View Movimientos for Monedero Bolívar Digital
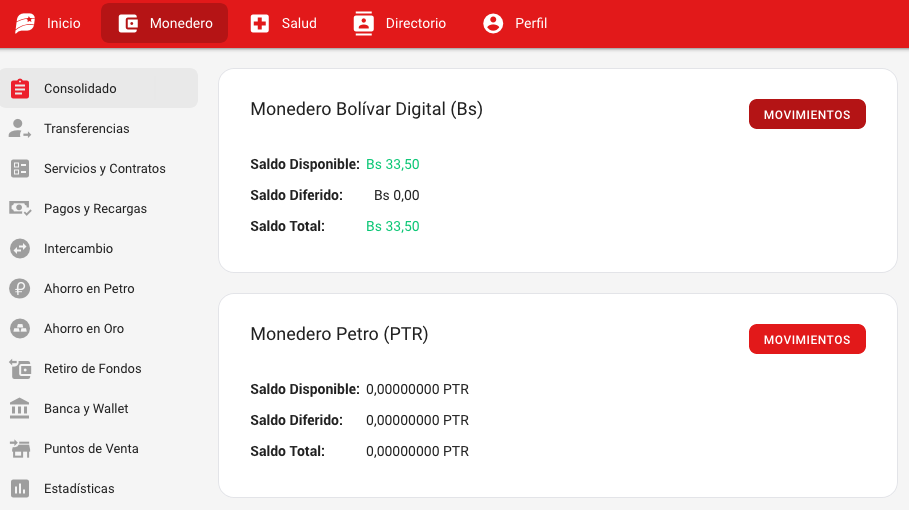The height and width of the screenshot is (510, 909). pyautogui.click(x=807, y=115)
